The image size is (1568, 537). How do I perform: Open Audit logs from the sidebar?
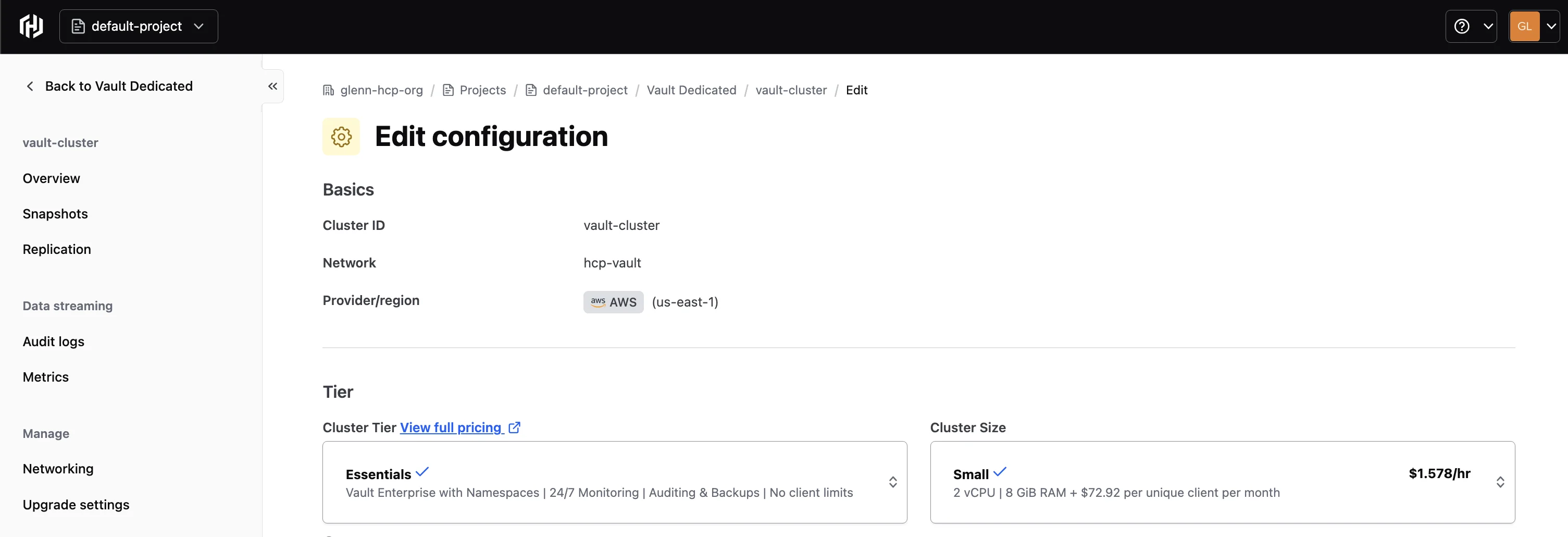coord(53,341)
